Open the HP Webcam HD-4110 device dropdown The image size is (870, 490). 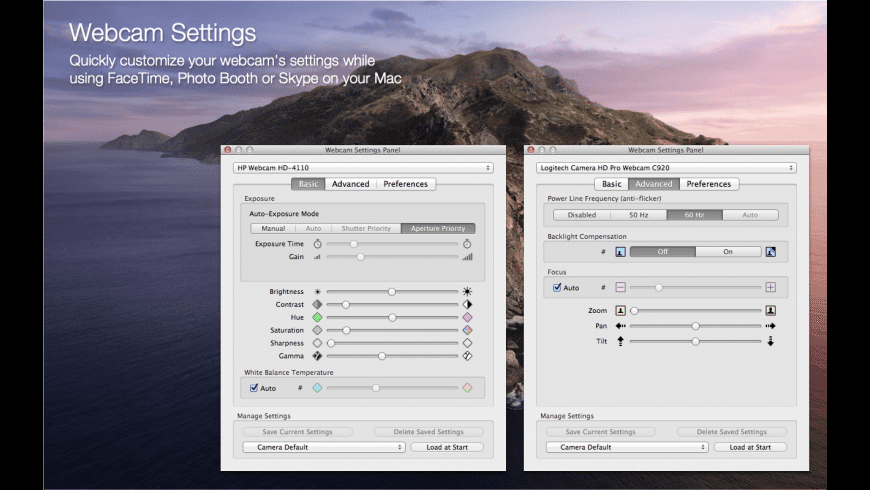click(x=363, y=168)
